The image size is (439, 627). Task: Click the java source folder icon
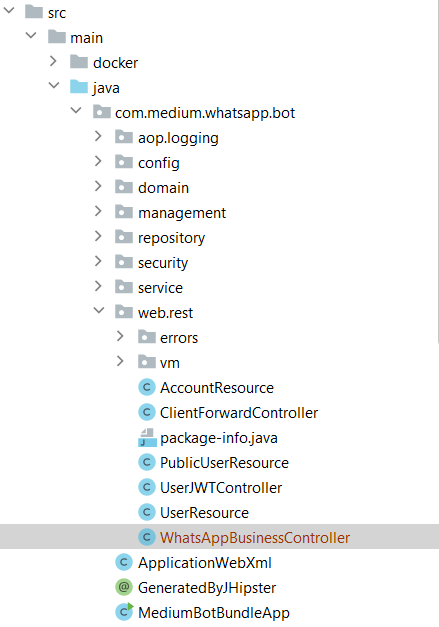[79, 87]
